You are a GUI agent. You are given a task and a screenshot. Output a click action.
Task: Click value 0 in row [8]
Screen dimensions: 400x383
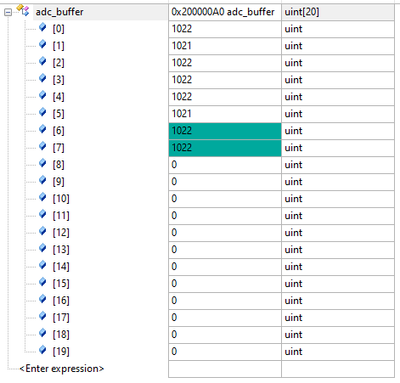tap(225, 165)
